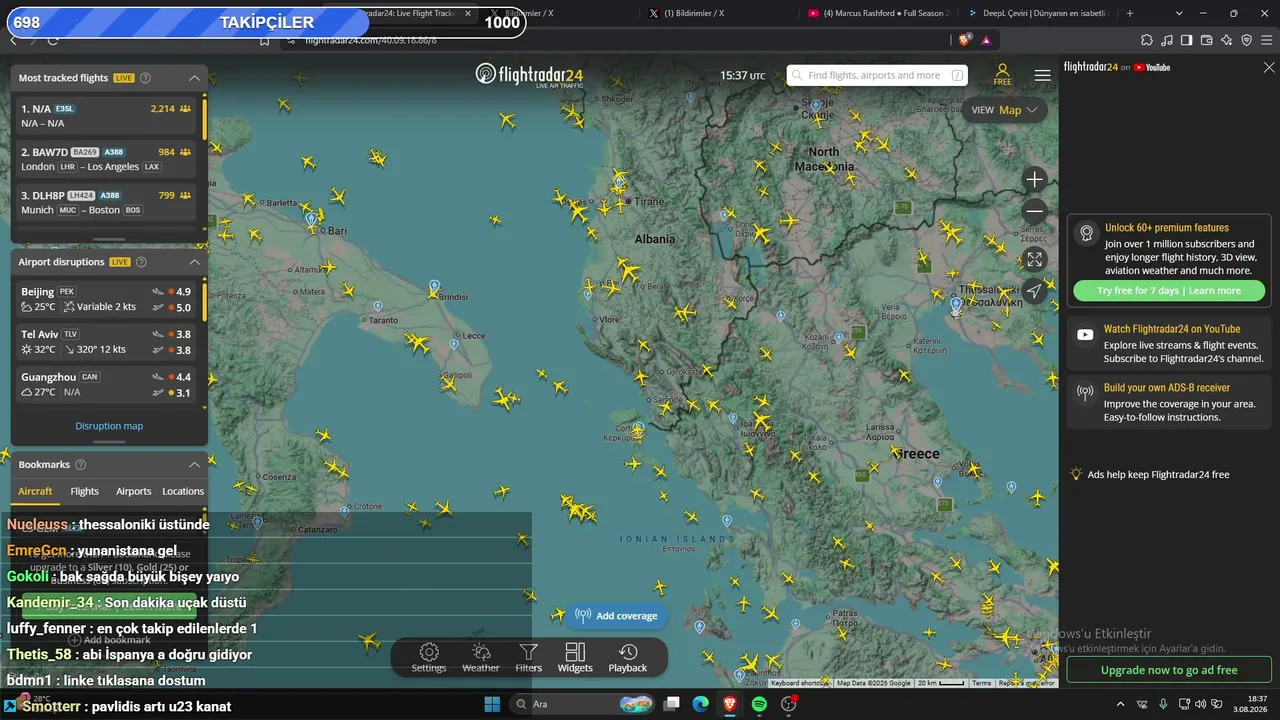Viewport: 1280px width, 720px height.
Task: Open Brave Shields icon in address bar
Action: point(964,40)
